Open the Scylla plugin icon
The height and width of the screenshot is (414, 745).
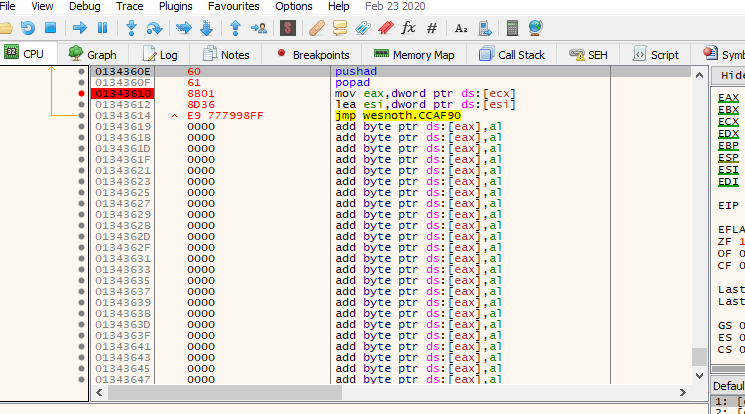tap(287, 28)
